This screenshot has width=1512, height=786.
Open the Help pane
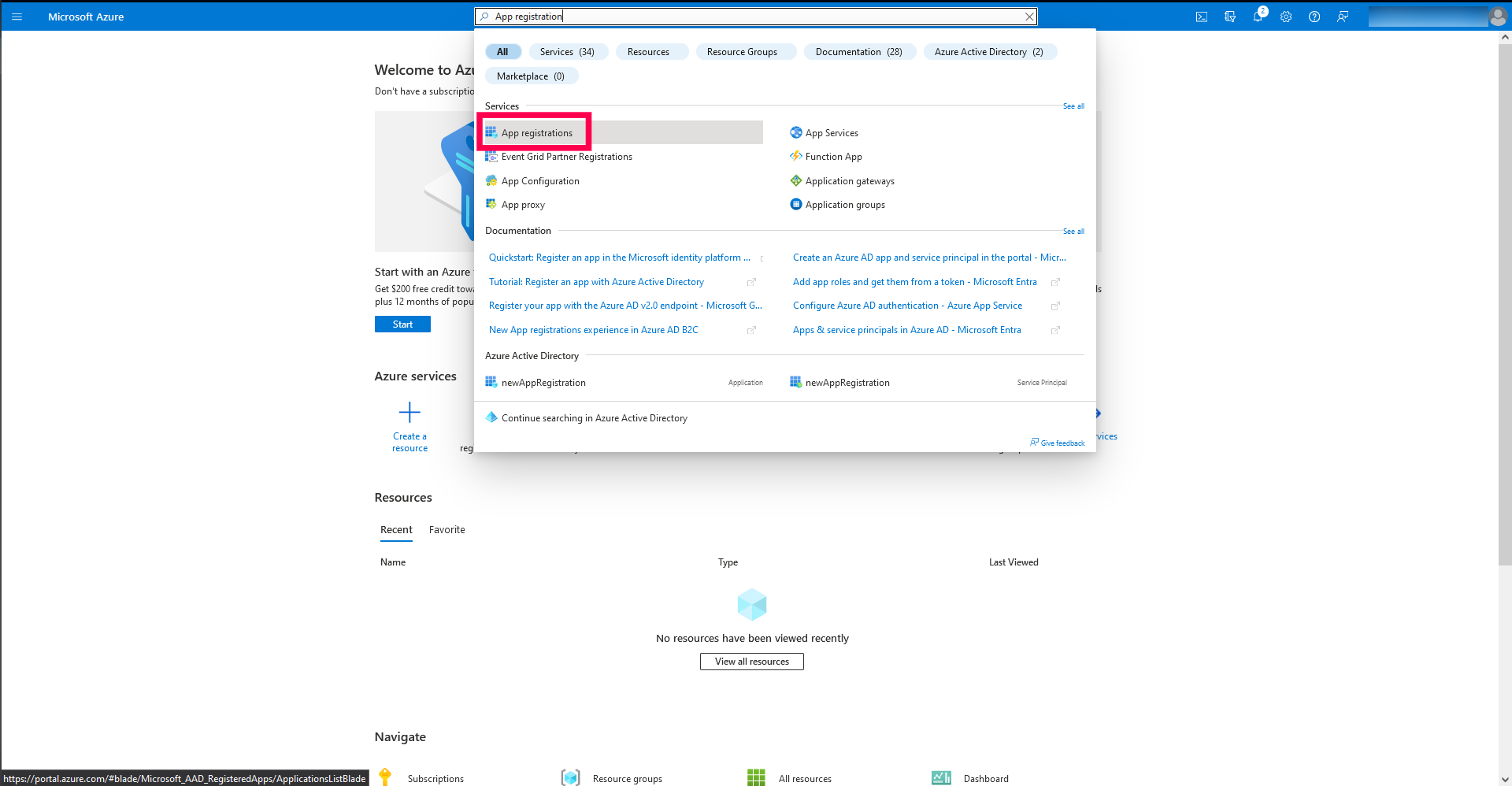tap(1314, 17)
